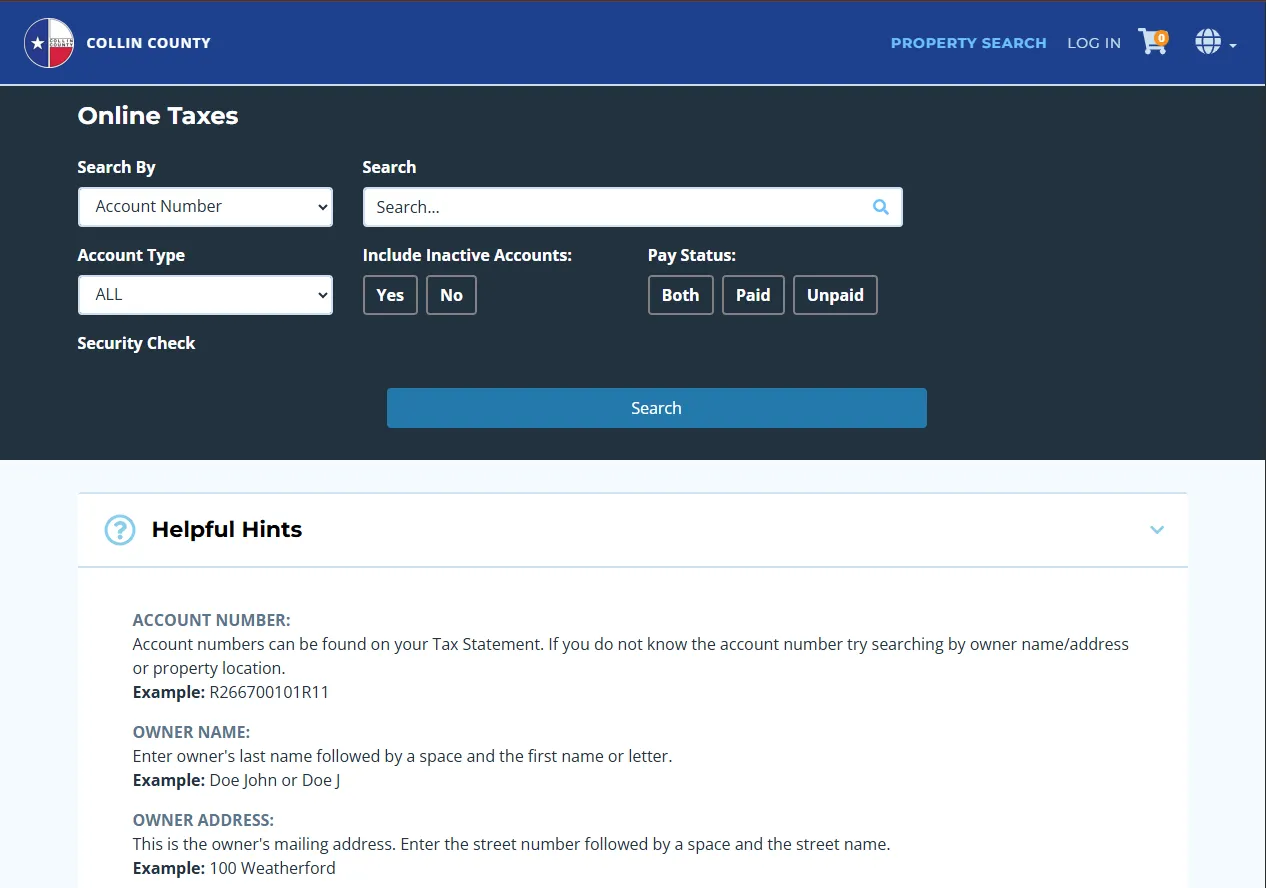The height and width of the screenshot is (888, 1266).
Task: Click the example R266700101R11 text
Action: point(269,692)
